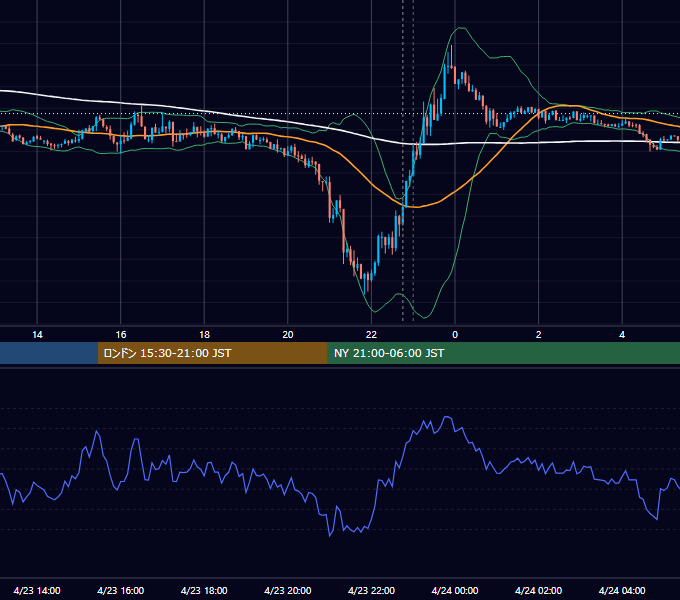This screenshot has width=680, height=600.
Task: Click the 14 hour label on price chart axis
Action: click(x=37, y=335)
